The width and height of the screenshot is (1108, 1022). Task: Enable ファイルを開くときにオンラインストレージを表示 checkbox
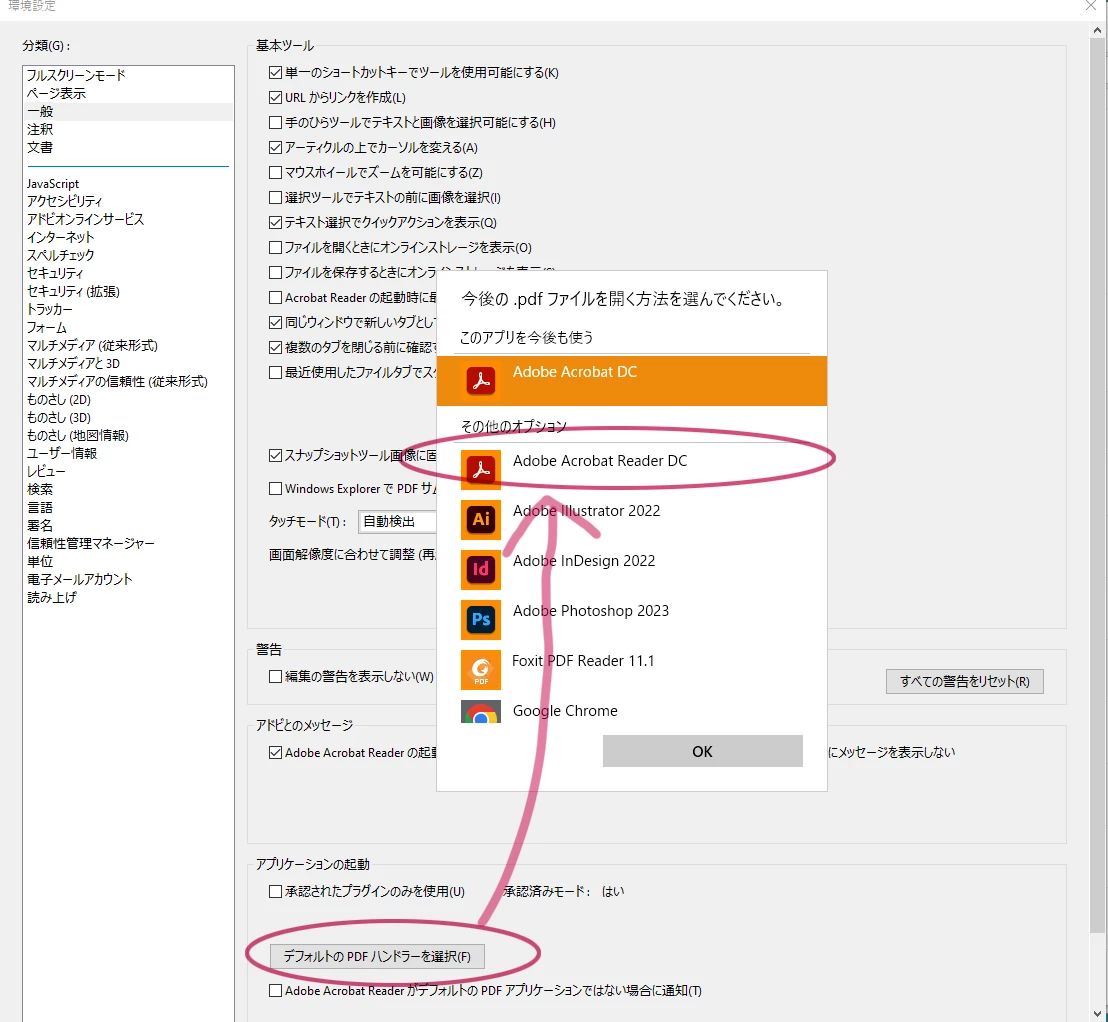click(276, 247)
